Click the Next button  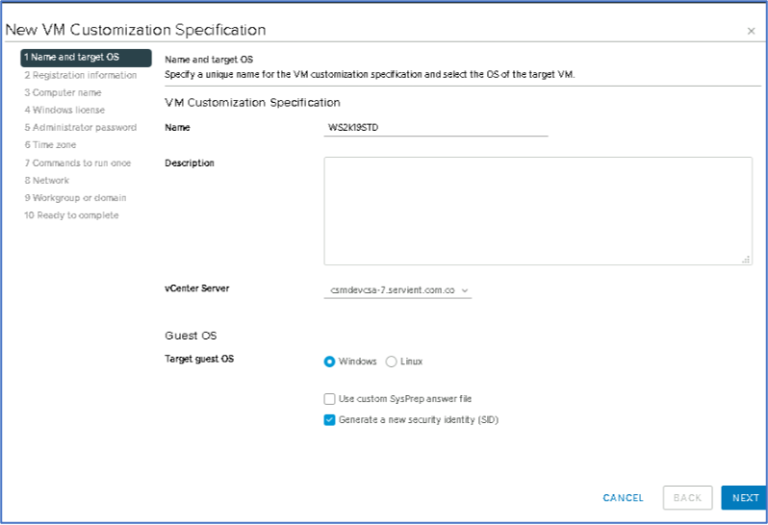(744, 498)
